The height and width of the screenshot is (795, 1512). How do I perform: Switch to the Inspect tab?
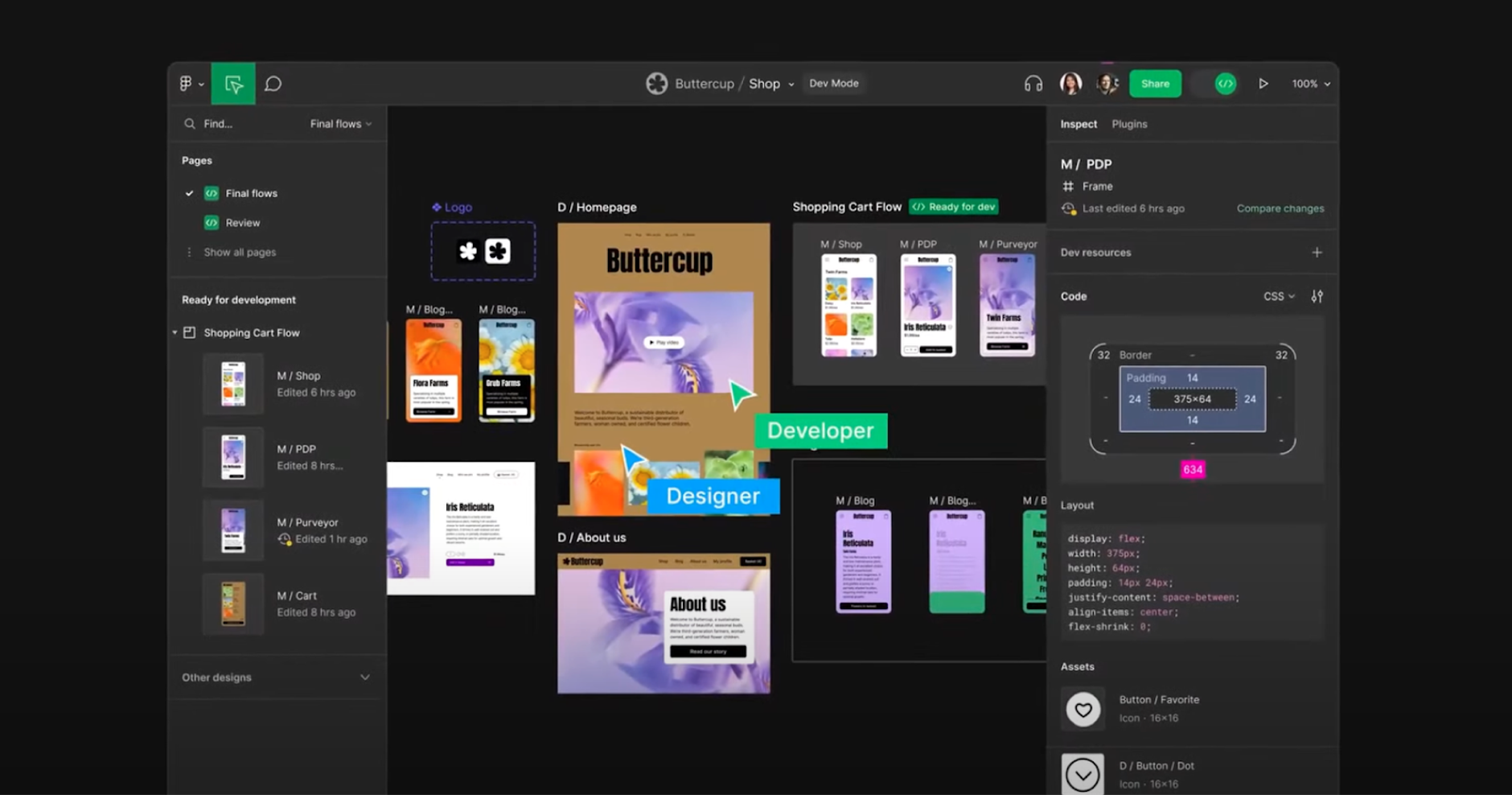[x=1079, y=124]
